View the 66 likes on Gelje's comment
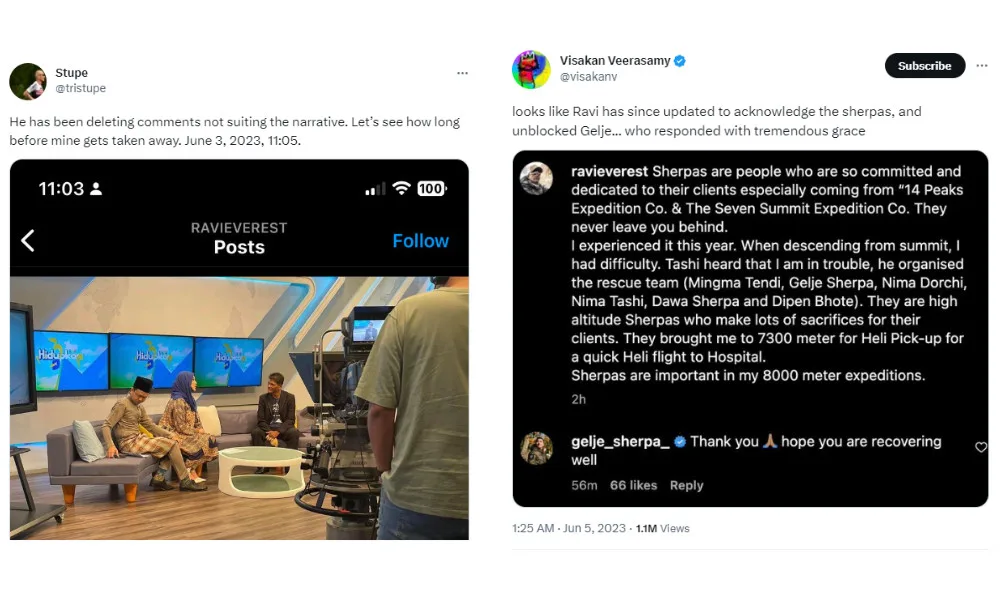 click(633, 486)
